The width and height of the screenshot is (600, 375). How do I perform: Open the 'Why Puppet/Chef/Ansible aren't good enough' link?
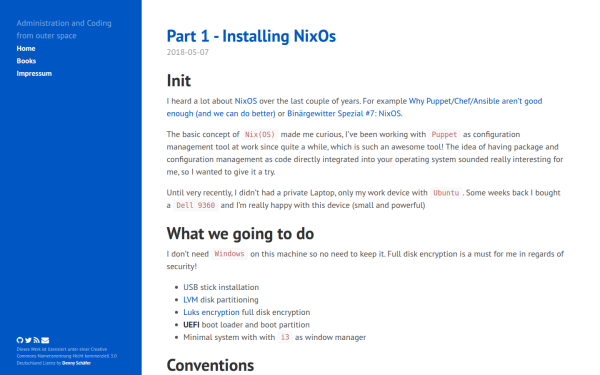354,107
